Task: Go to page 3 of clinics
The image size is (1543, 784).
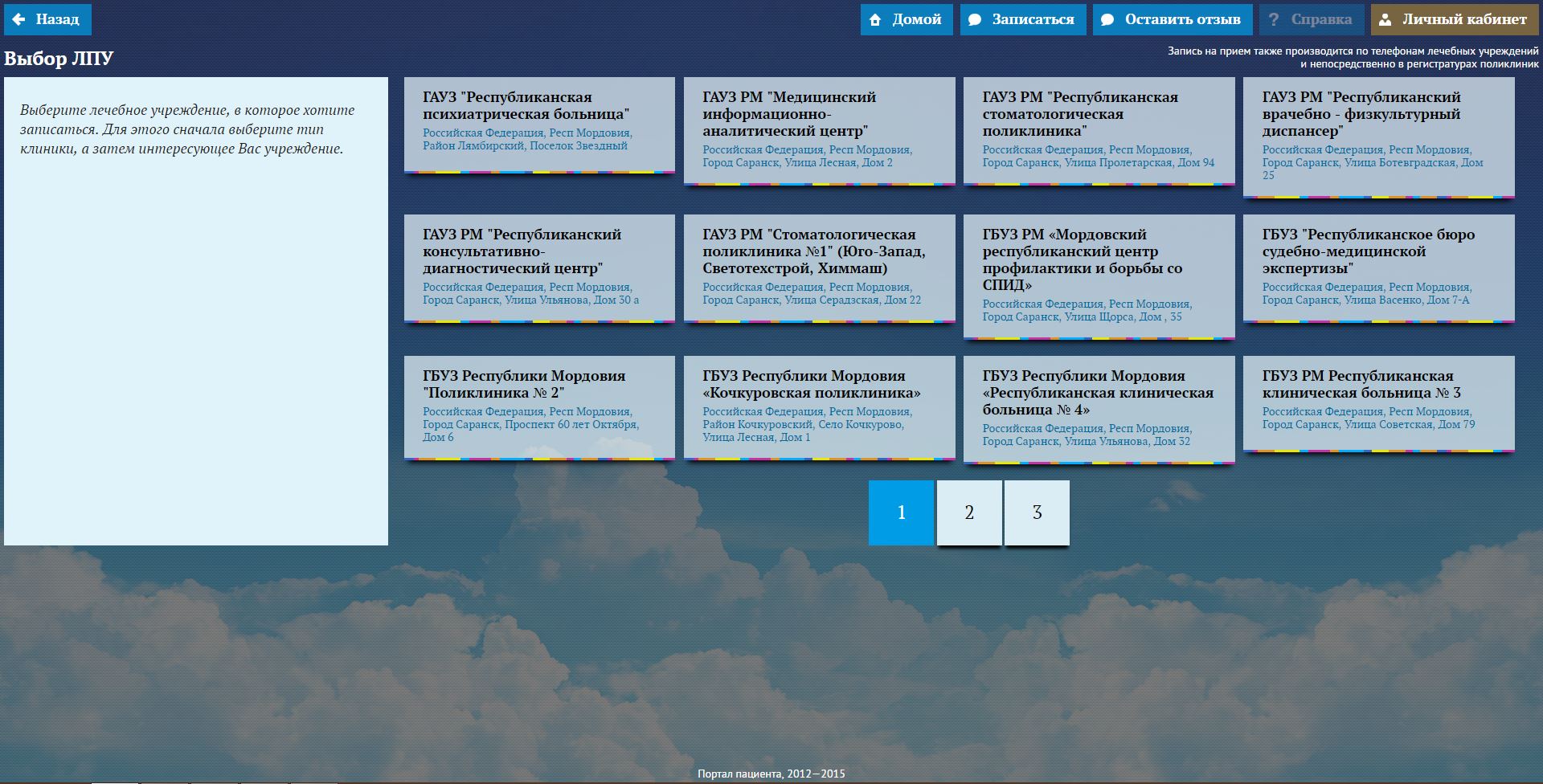Action: click(1037, 512)
